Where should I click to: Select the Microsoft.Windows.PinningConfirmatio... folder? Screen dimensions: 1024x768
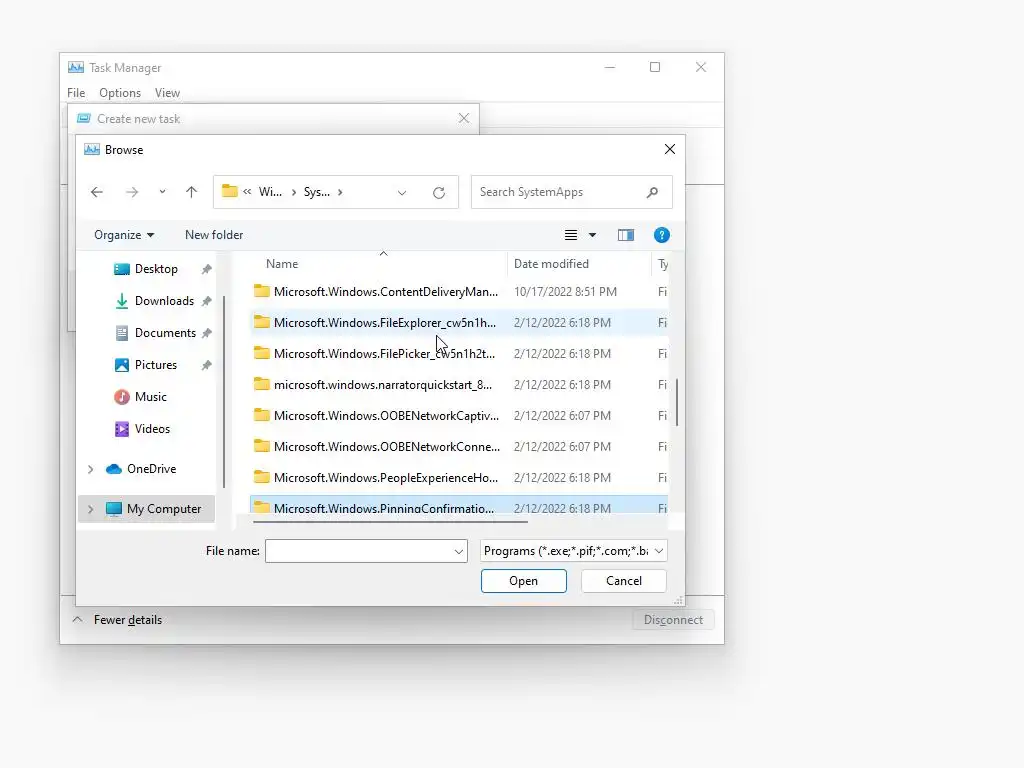pos(383,507)
